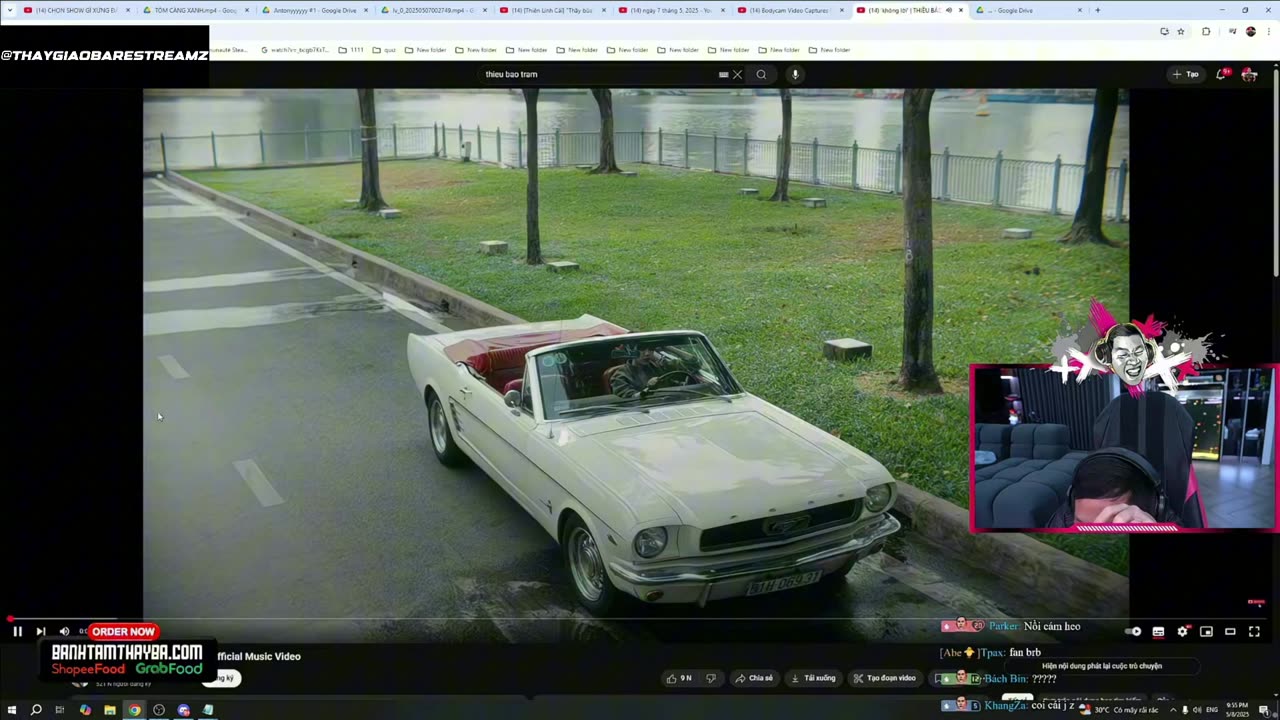Open the watch?v= bookmark link
The height and width of the screenshot is (720, 1280).
click(x=293, y=50)
